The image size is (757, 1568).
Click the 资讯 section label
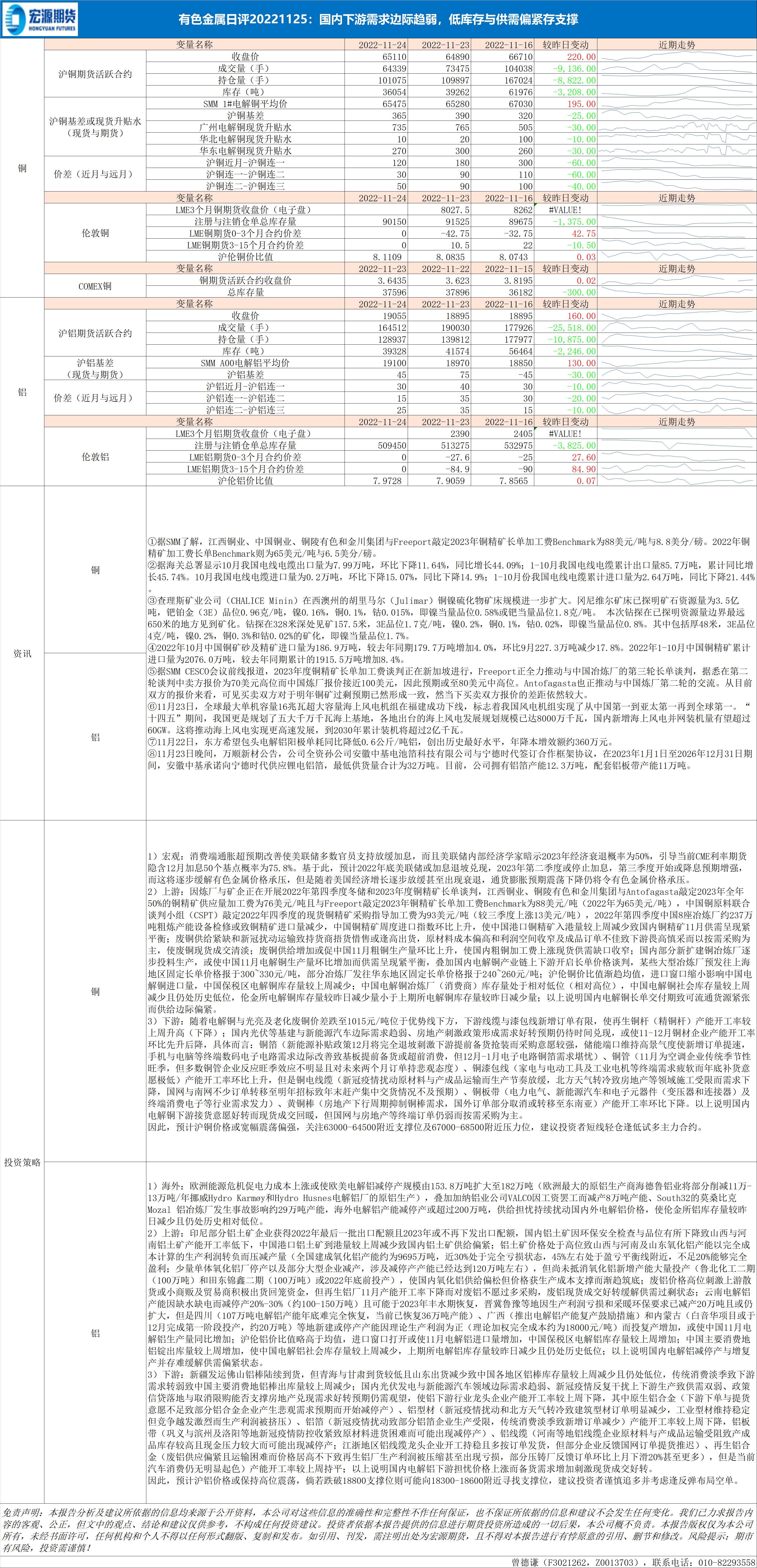pos(23,653)
